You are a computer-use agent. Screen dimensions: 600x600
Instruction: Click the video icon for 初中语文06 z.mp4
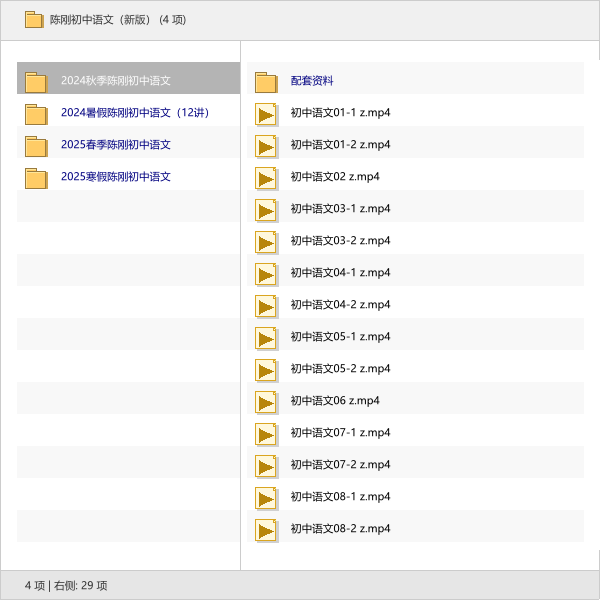pyautogui.click(x=266, y=402)
